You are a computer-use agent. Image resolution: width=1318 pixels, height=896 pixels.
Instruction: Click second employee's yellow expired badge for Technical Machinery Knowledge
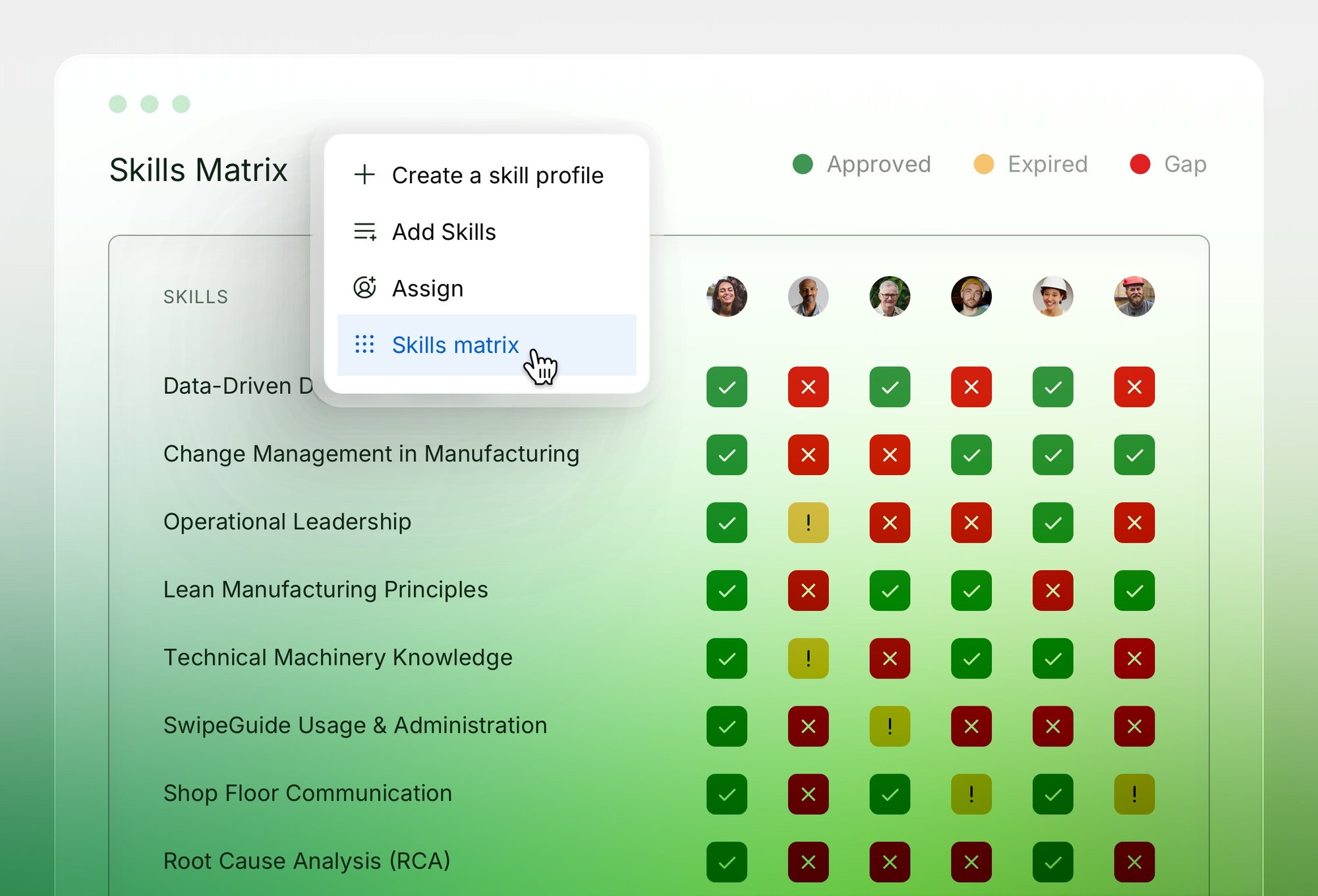pyautogui.click(x=809, y=659)
